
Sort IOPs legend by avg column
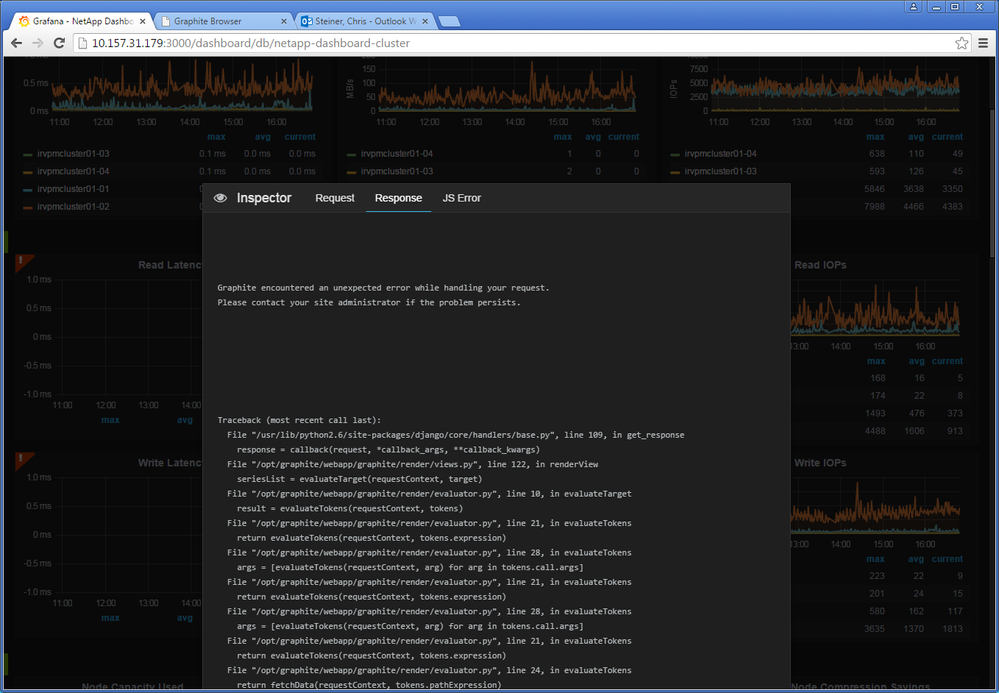pos(916,137)
